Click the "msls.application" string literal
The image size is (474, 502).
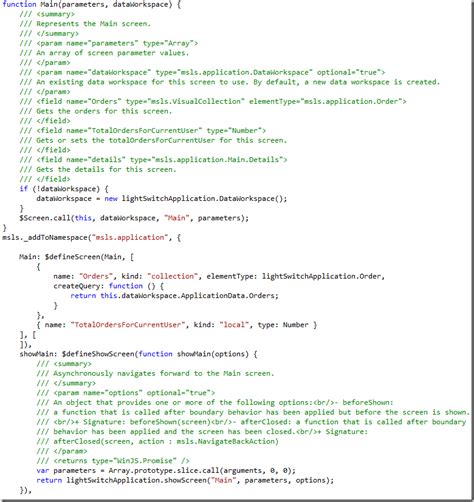click(x=130, y=237)
